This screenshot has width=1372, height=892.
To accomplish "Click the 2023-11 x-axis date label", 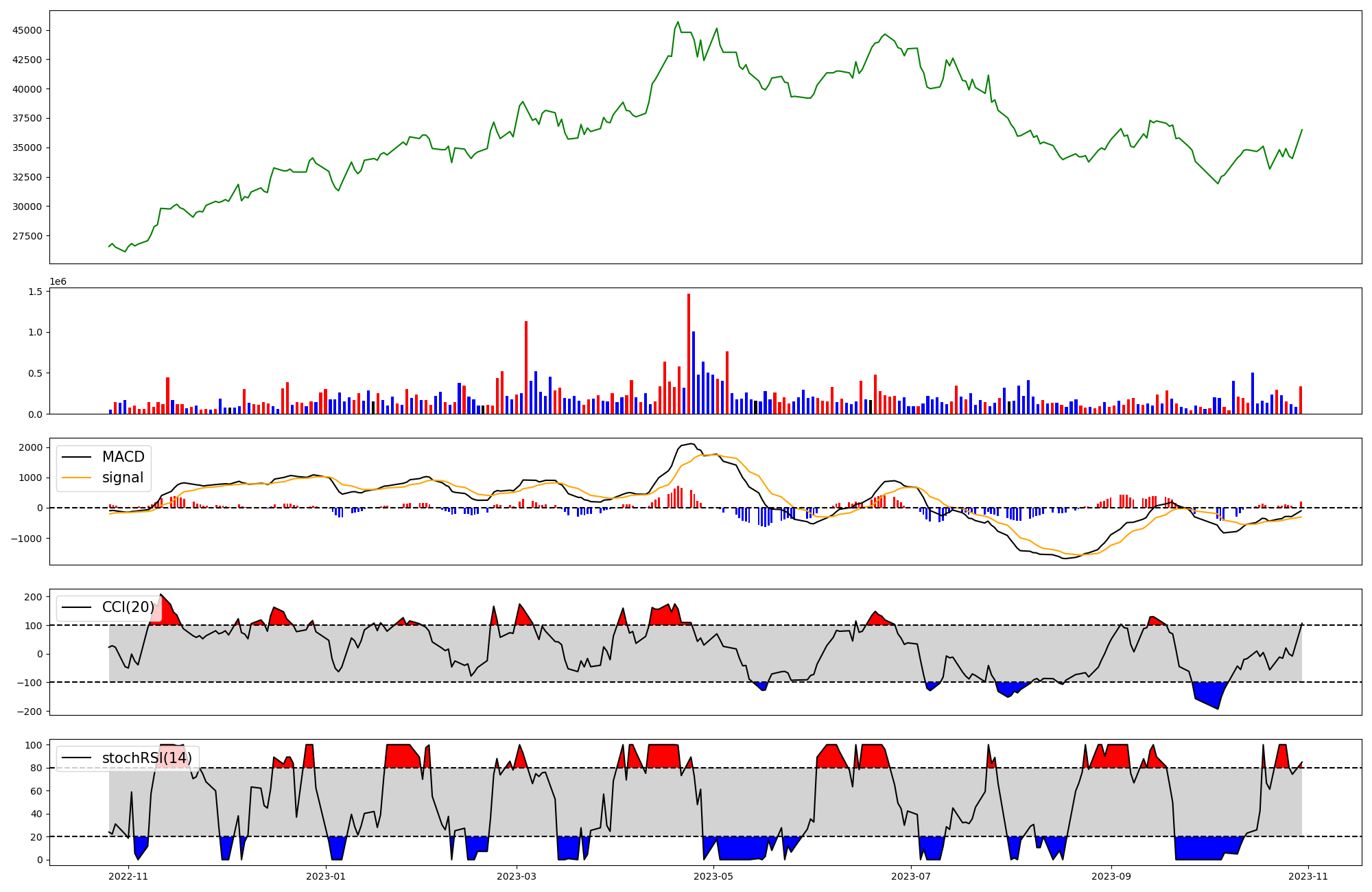I will click(1308, 876).
